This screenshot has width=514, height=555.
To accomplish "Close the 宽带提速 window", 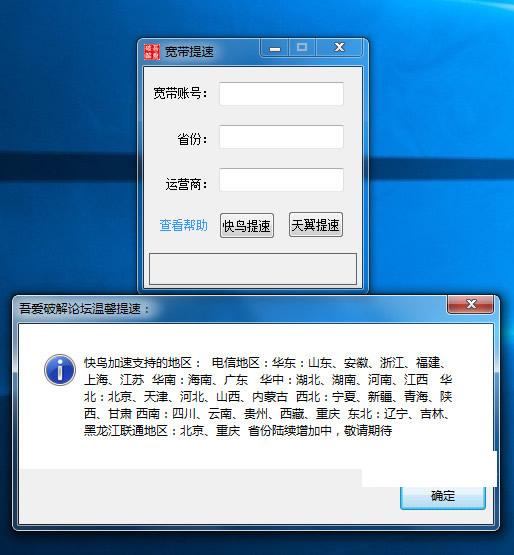I will coord(339,47).
